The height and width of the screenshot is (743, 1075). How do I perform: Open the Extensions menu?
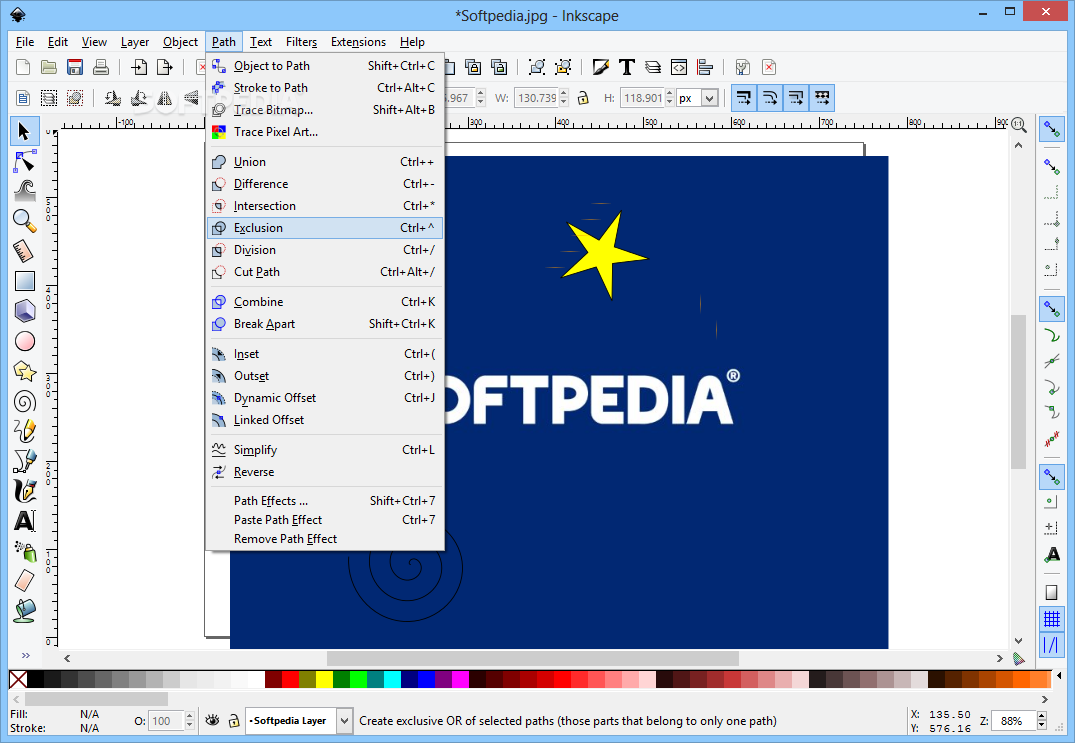(359, 42)
